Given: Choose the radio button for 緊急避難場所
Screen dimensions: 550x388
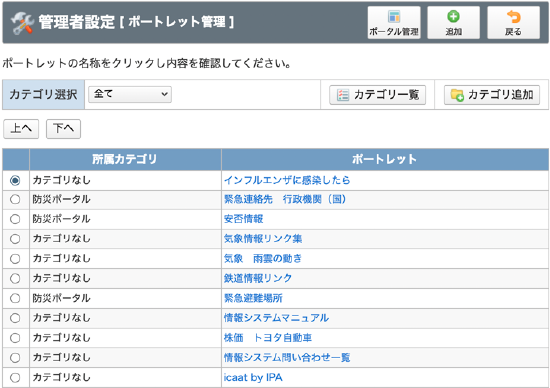Looking at the screenshot, I should (15, 298).
